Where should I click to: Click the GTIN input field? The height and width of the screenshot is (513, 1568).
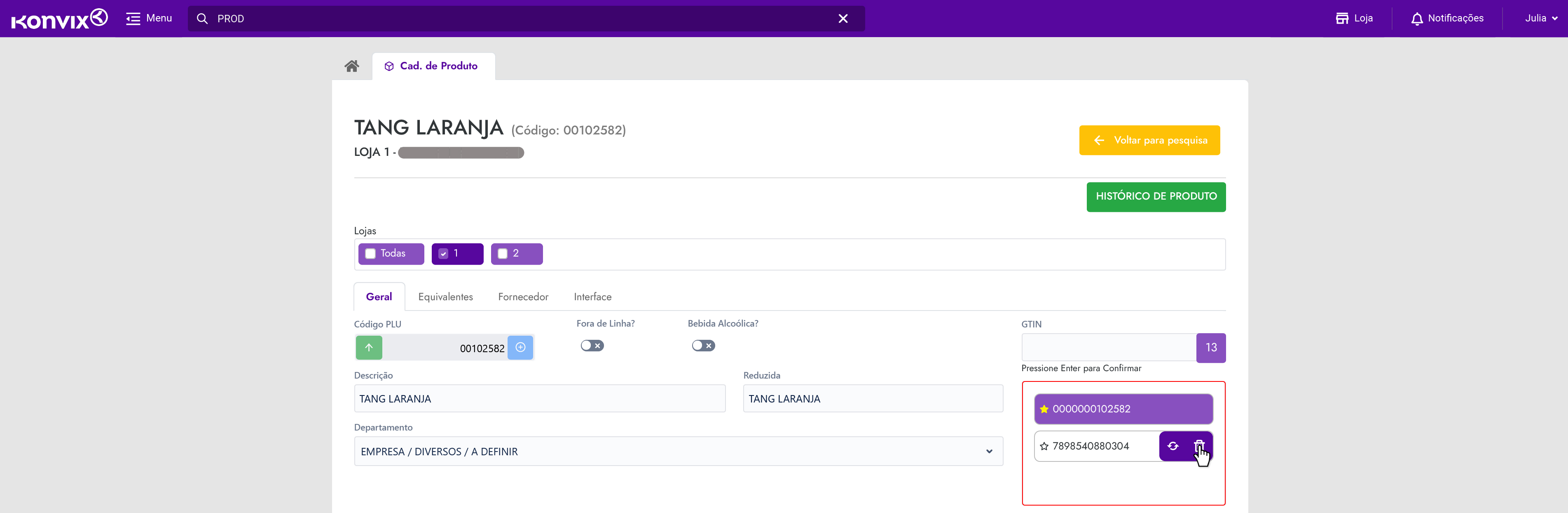pos(1108,347)
